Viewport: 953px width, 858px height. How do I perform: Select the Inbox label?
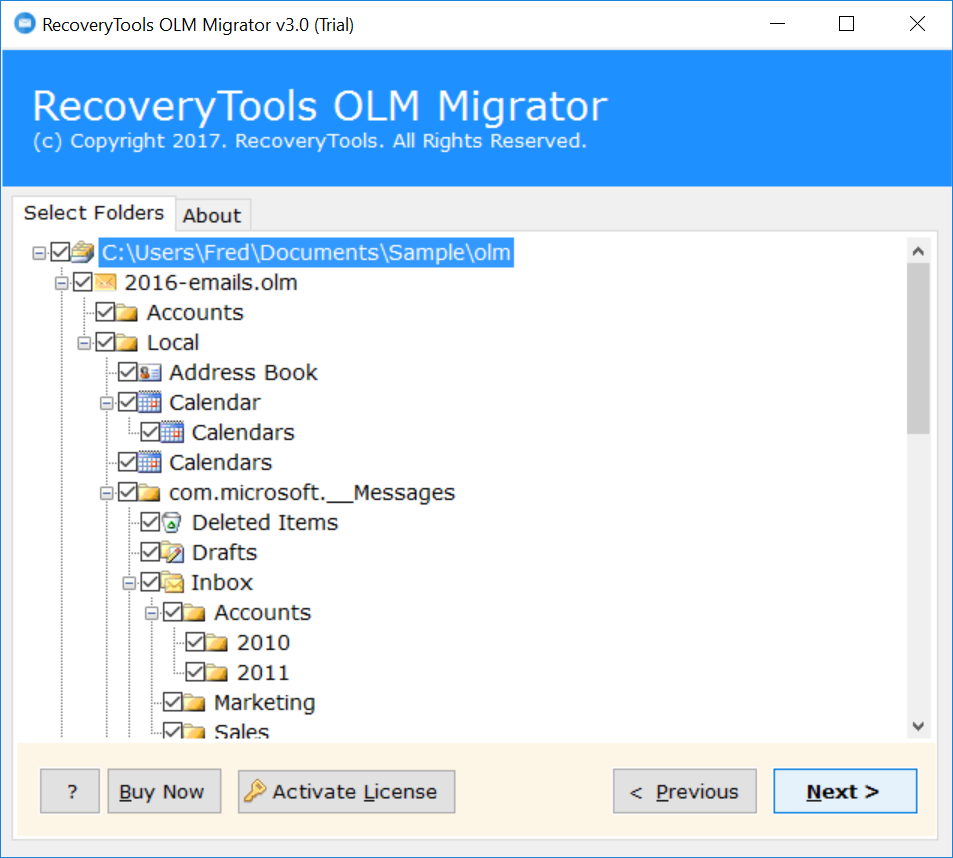tap(222, 583)
